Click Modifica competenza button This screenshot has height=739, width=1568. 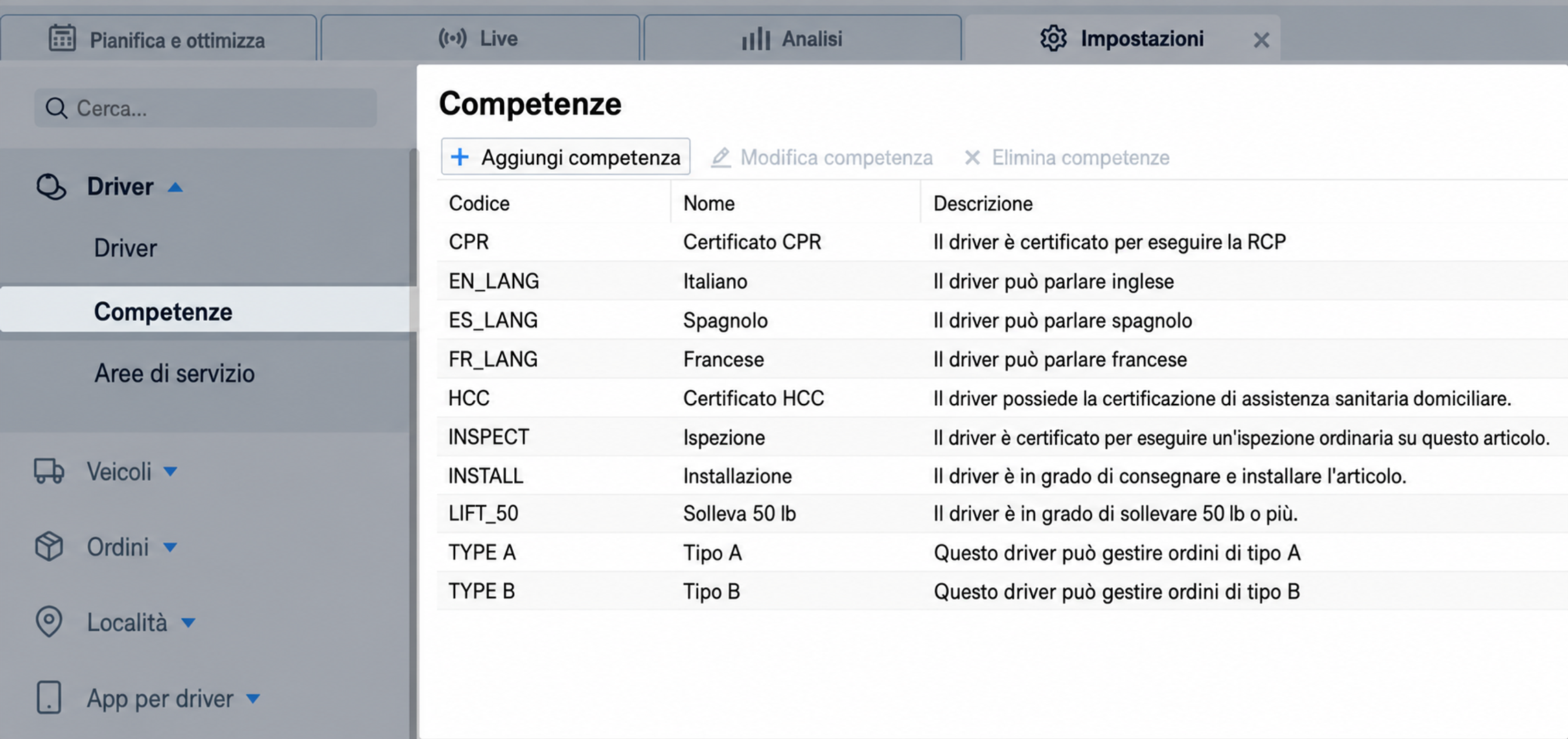pos(822,157)
